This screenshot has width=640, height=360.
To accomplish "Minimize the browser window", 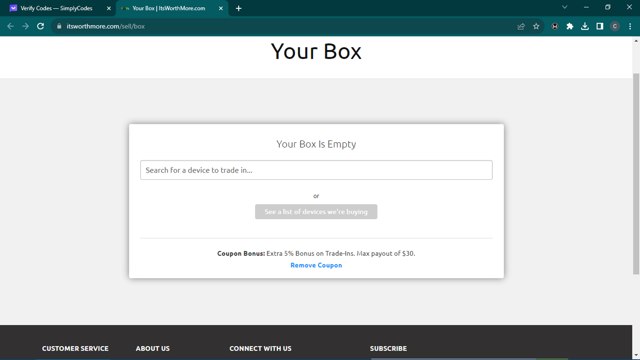I will pyautogui.click(x=586, y=7).
